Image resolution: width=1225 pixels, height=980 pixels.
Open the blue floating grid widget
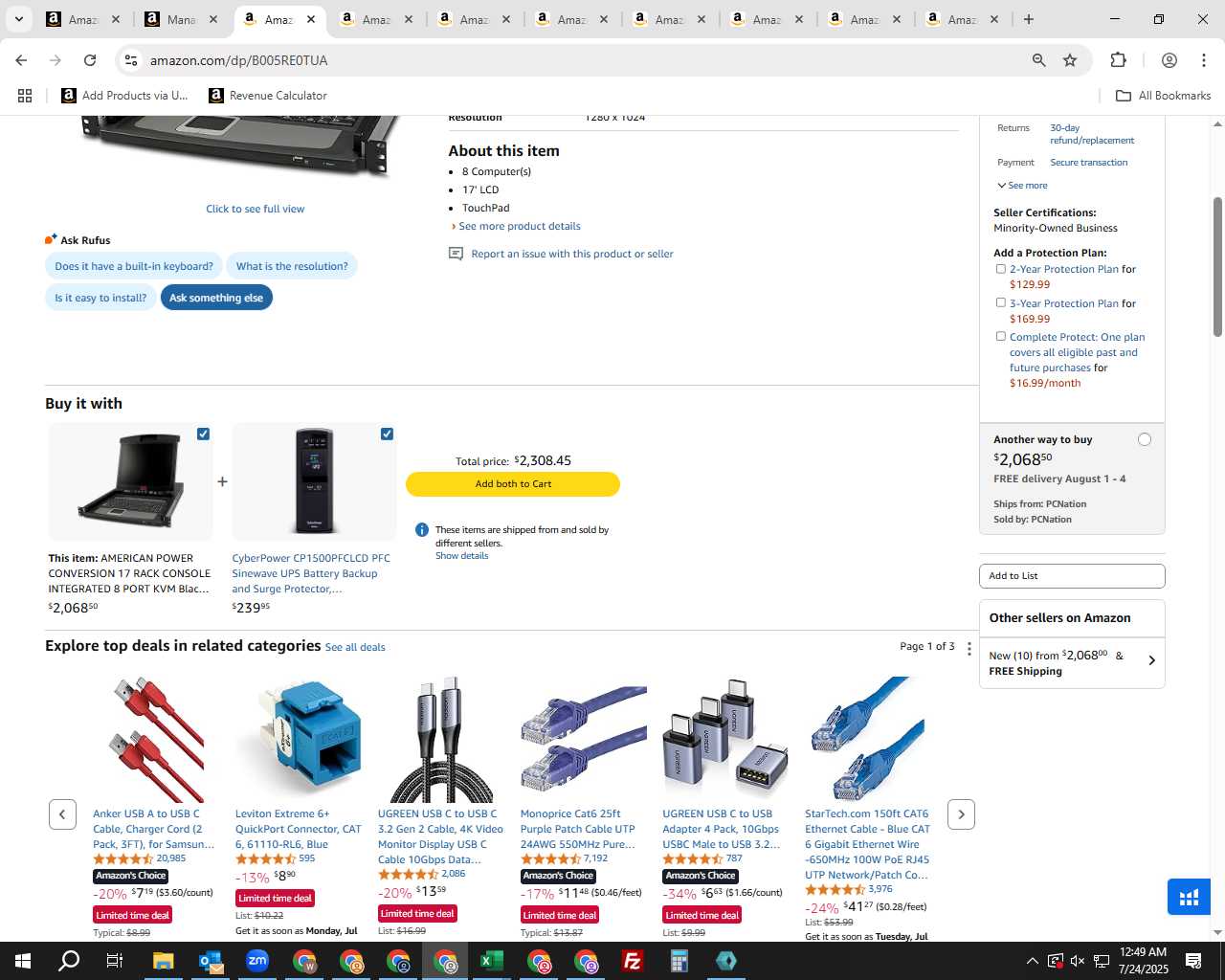click(x=1189, y=898)
